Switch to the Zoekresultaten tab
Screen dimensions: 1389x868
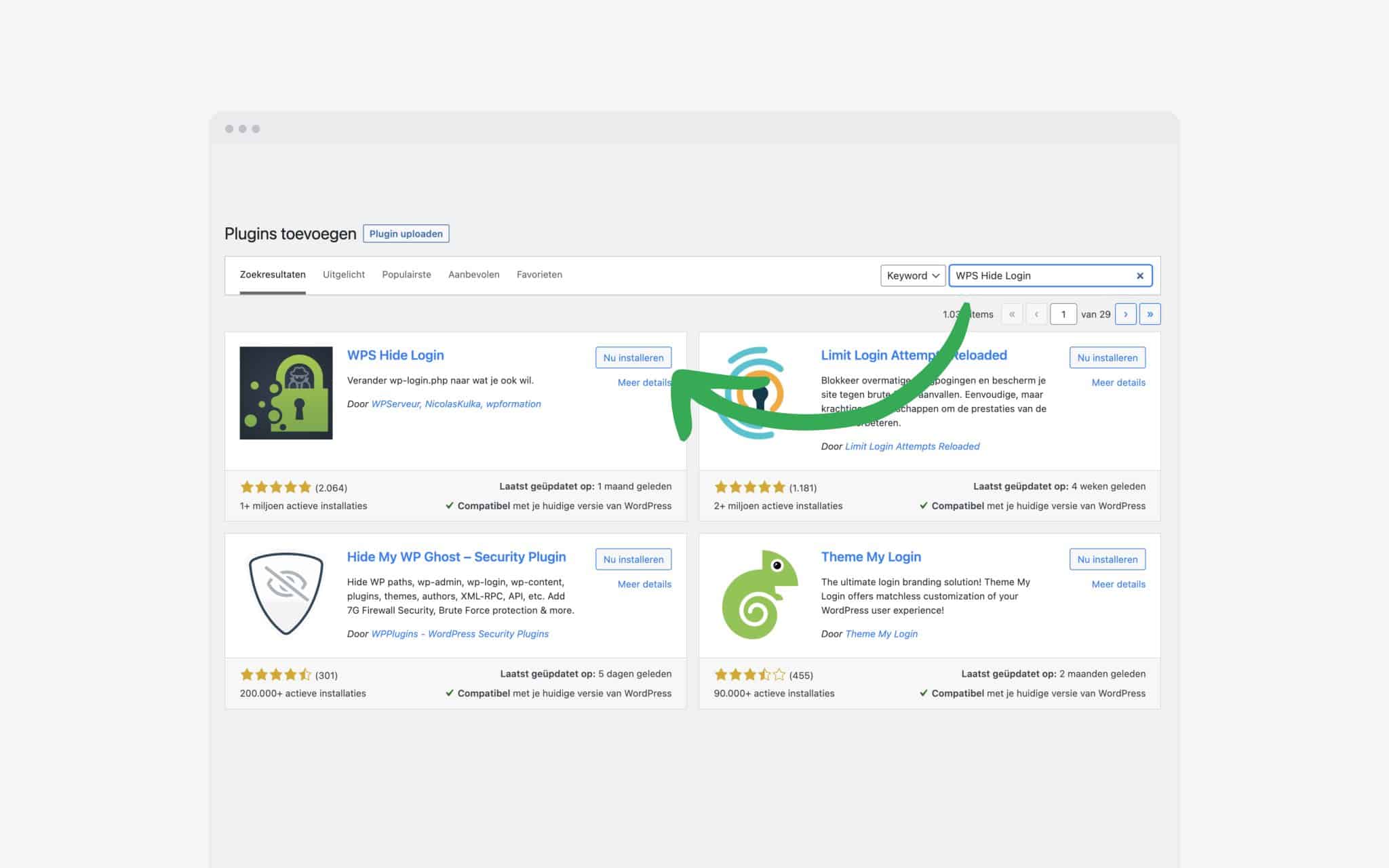(x=273, y=275)
